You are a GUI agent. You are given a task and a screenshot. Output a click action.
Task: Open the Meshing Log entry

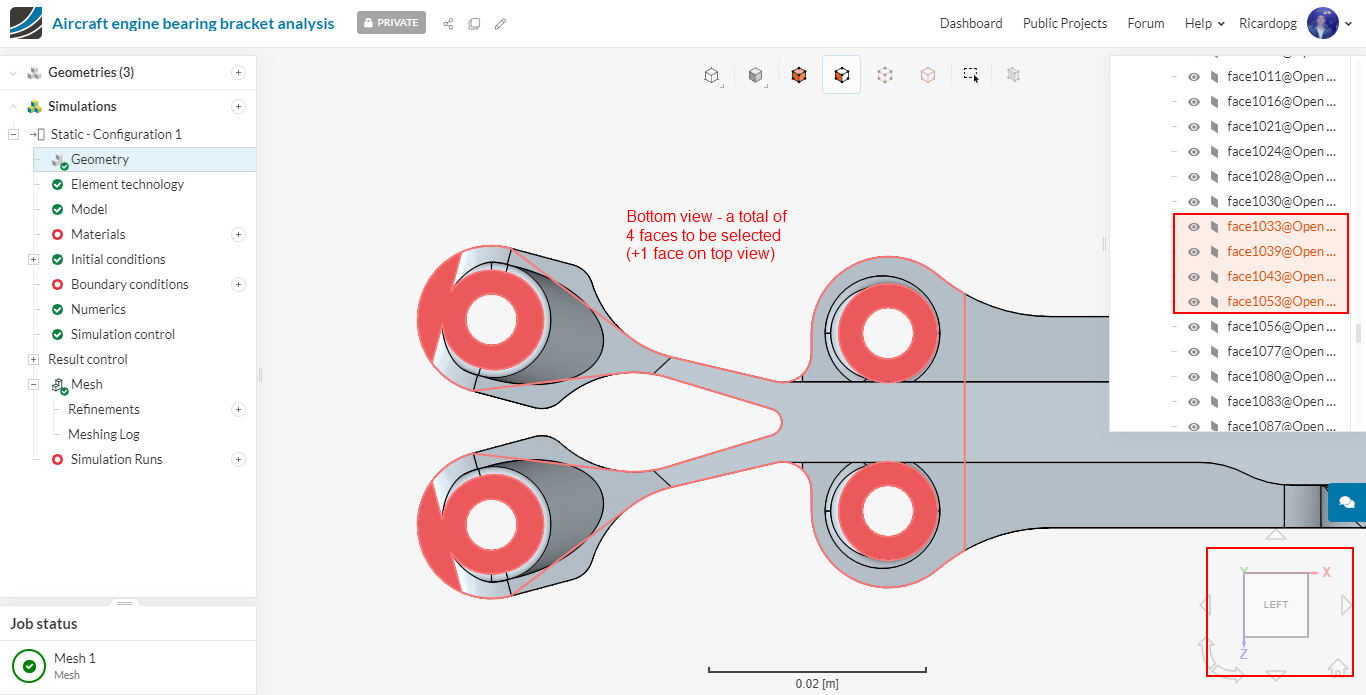coord(104,434)
